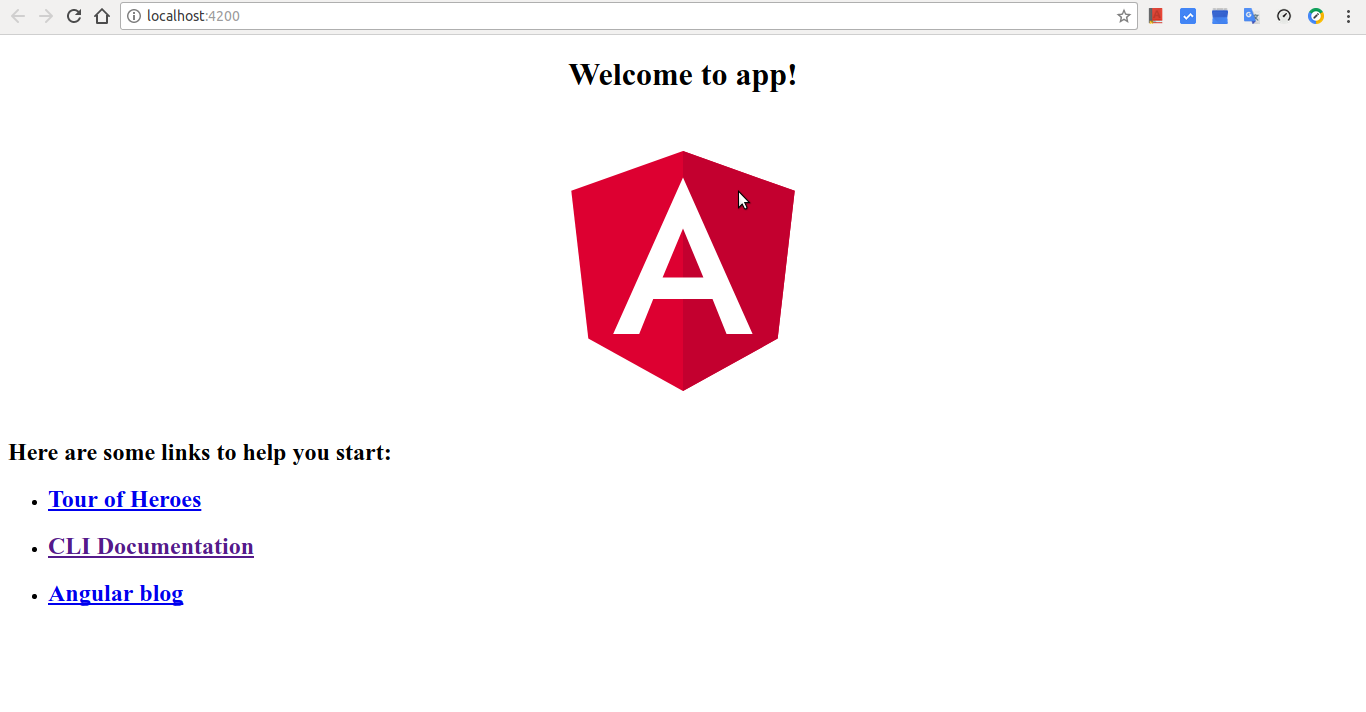1366x712 pixels.
Task: Reload the localhost page
Action: 73,16
